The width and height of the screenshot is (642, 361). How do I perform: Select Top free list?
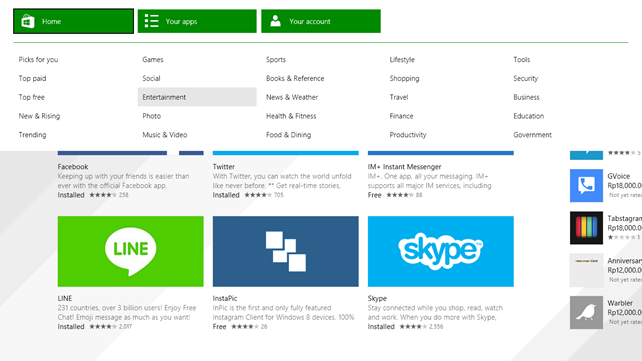32,97
